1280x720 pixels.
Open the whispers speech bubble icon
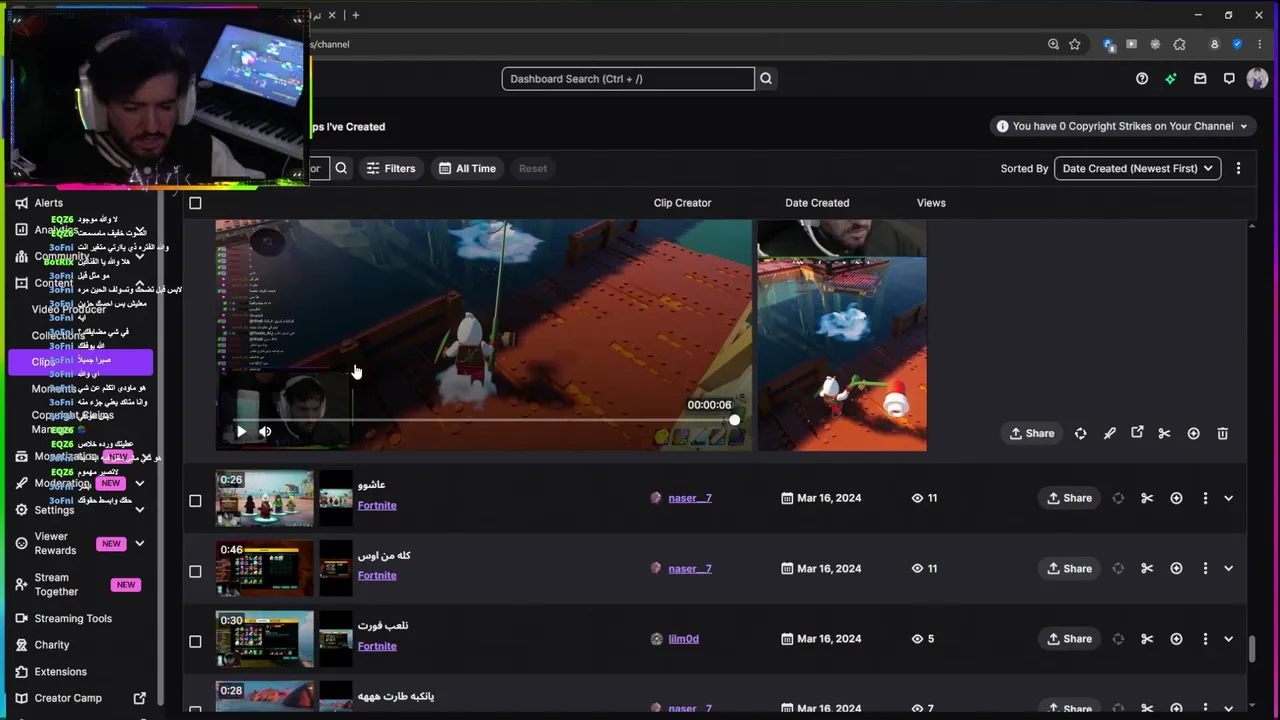pyautogui.click(x=1229, y=79)
